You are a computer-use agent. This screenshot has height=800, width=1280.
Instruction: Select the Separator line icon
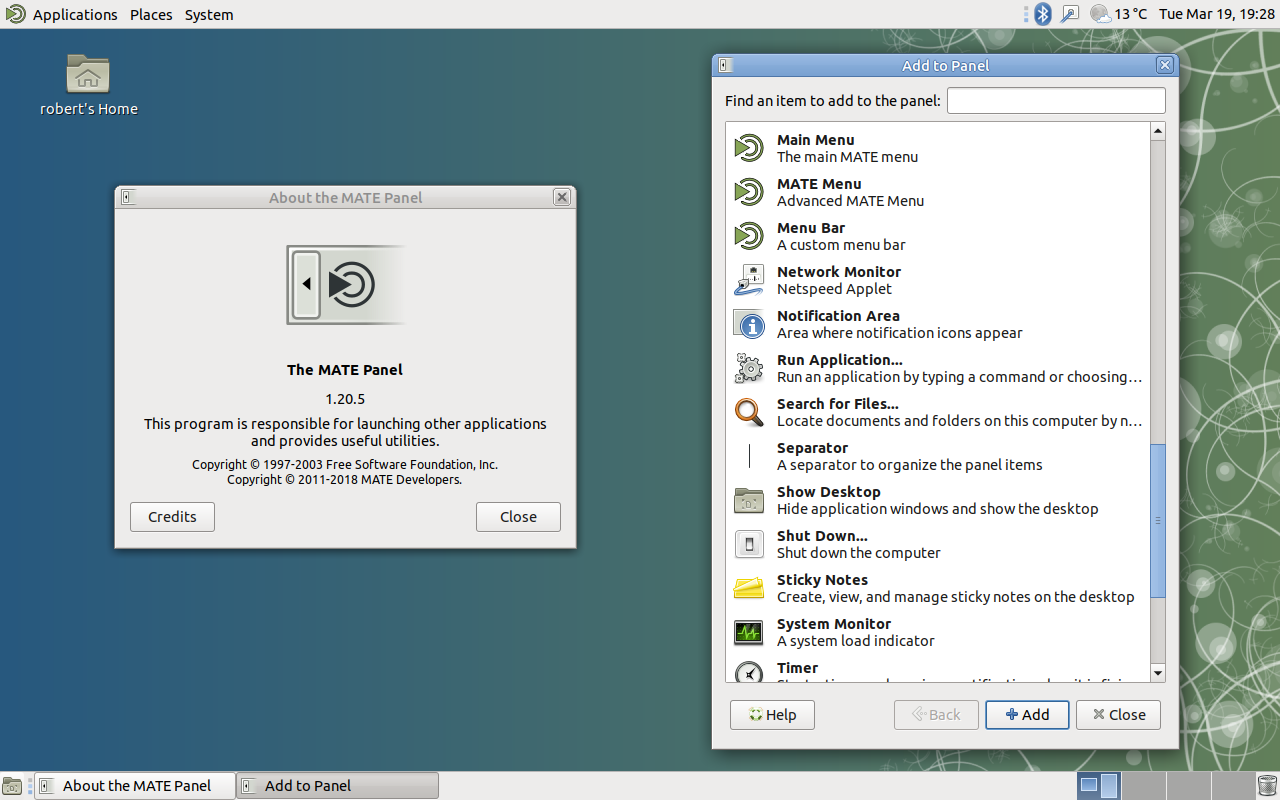(x=748, y=456)
